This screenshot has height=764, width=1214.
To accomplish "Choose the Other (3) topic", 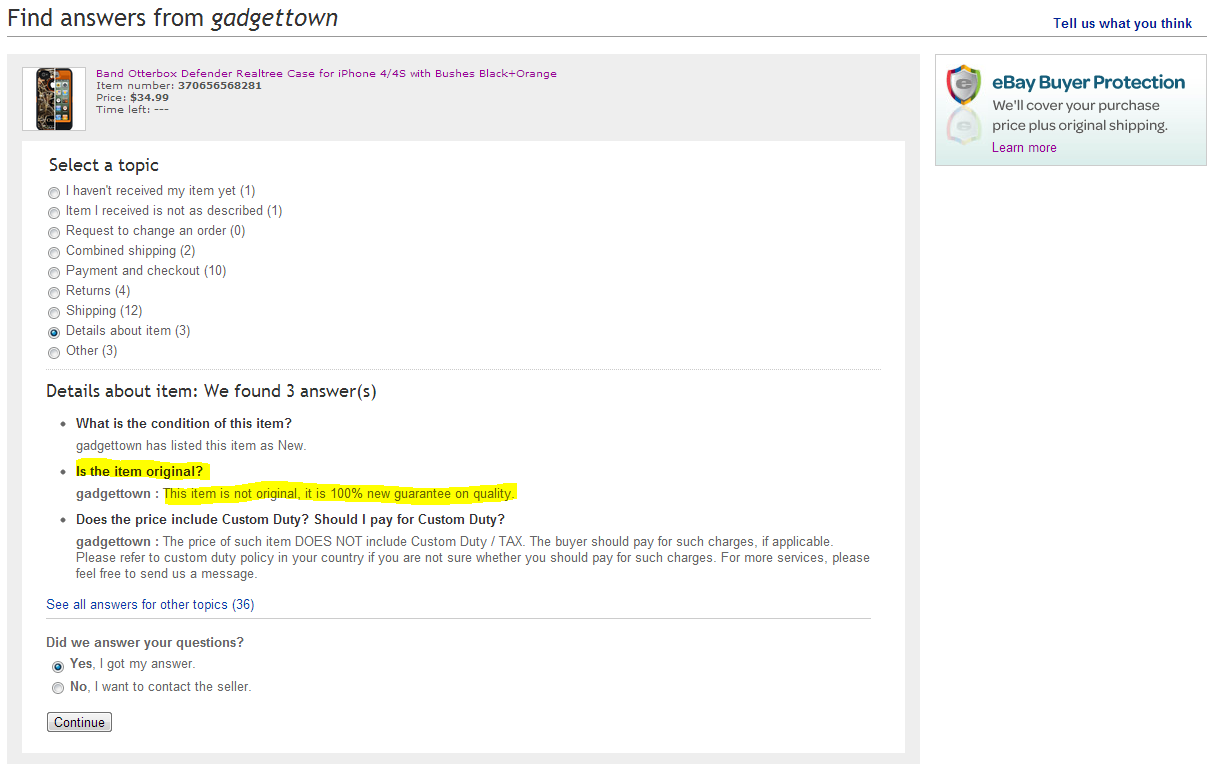I will pos(54,352).
